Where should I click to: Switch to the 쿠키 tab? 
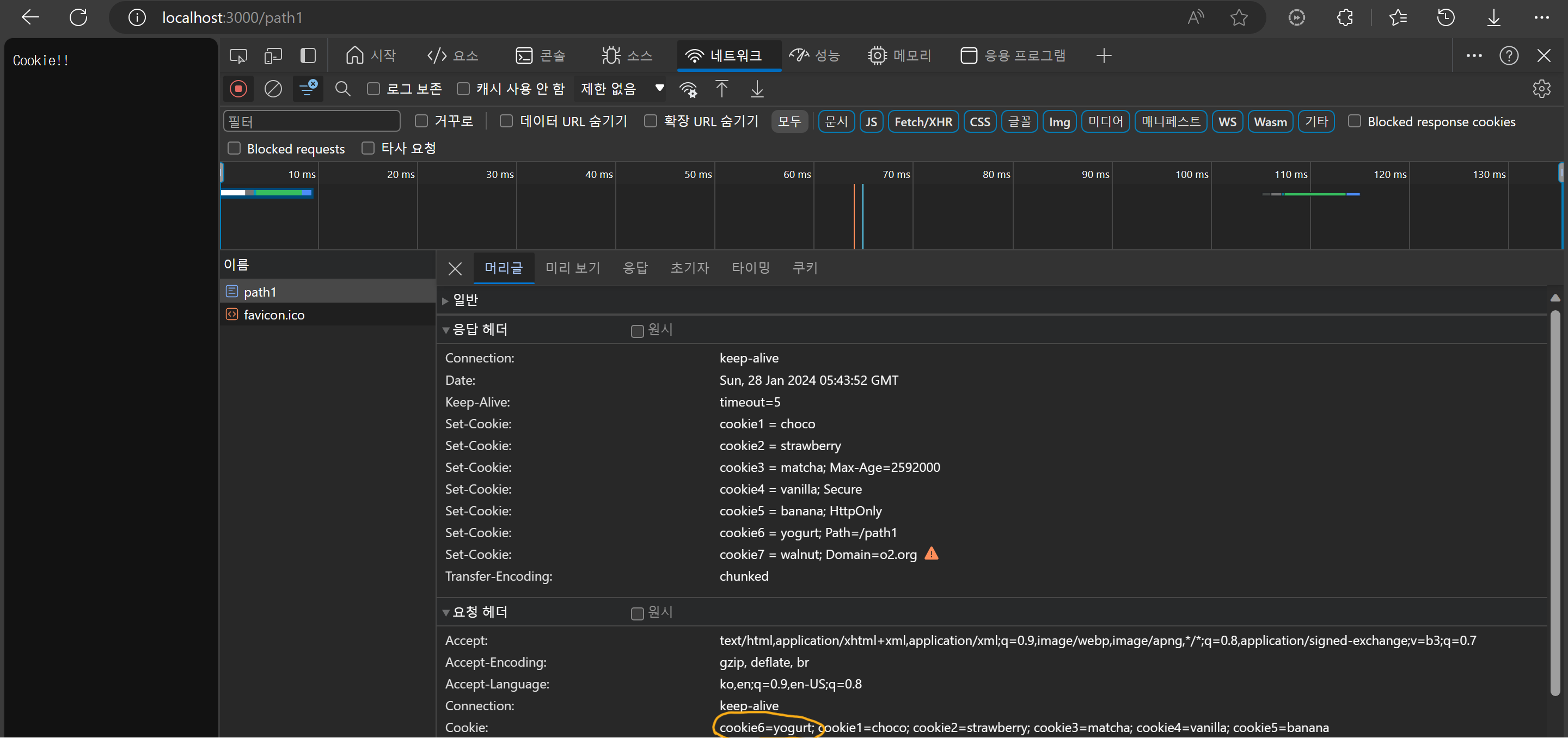point(804,268)
